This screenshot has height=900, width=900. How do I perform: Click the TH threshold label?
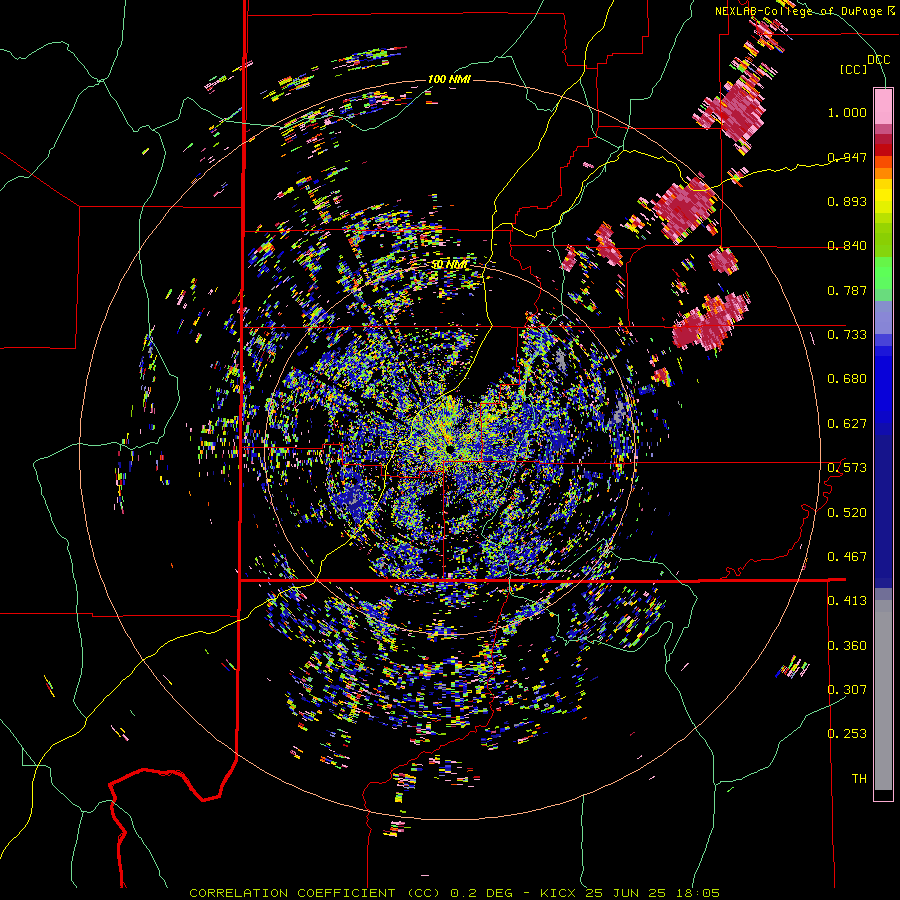pos(859,779)
